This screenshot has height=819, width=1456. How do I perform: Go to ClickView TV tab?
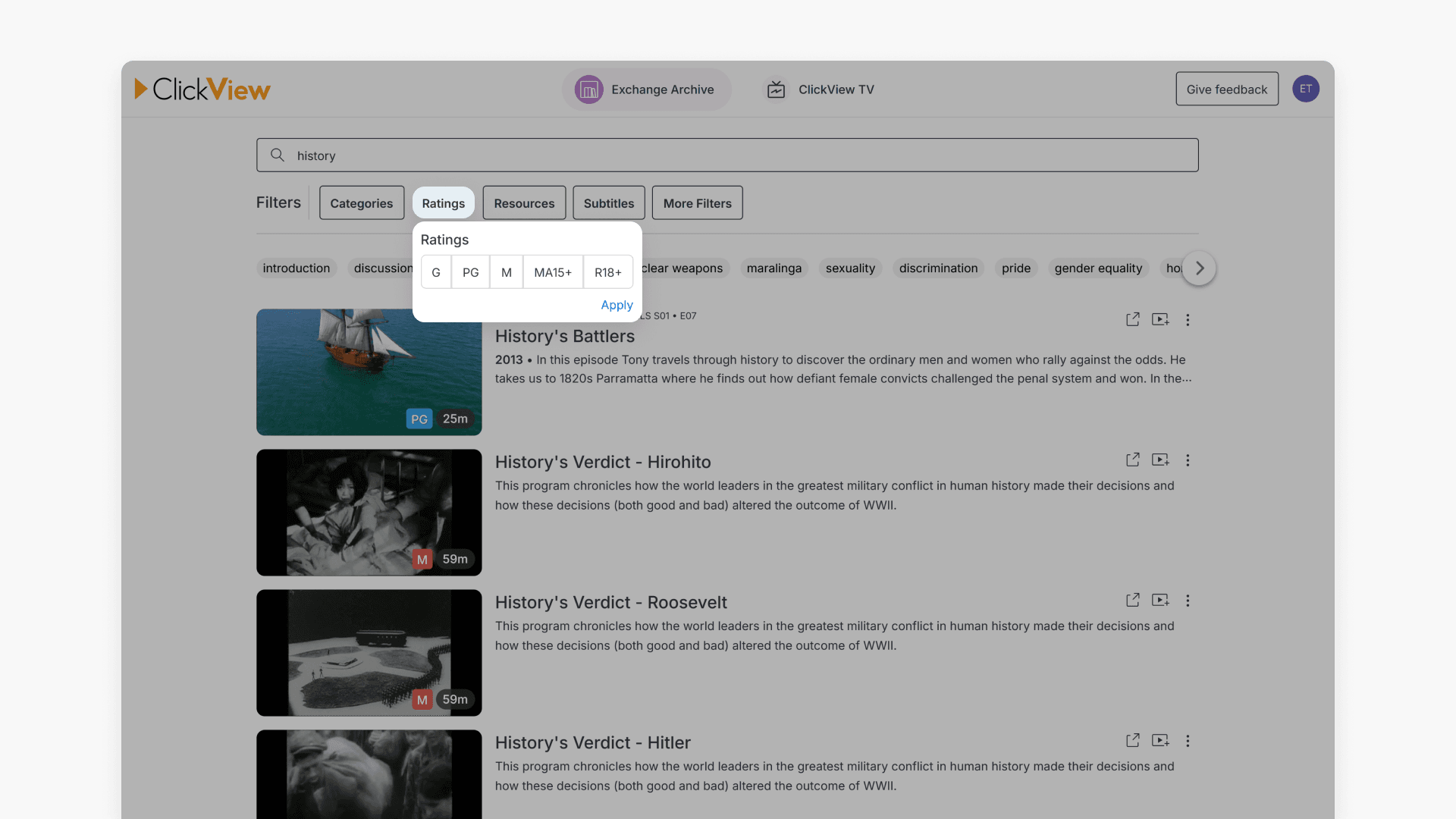(820, 89)
